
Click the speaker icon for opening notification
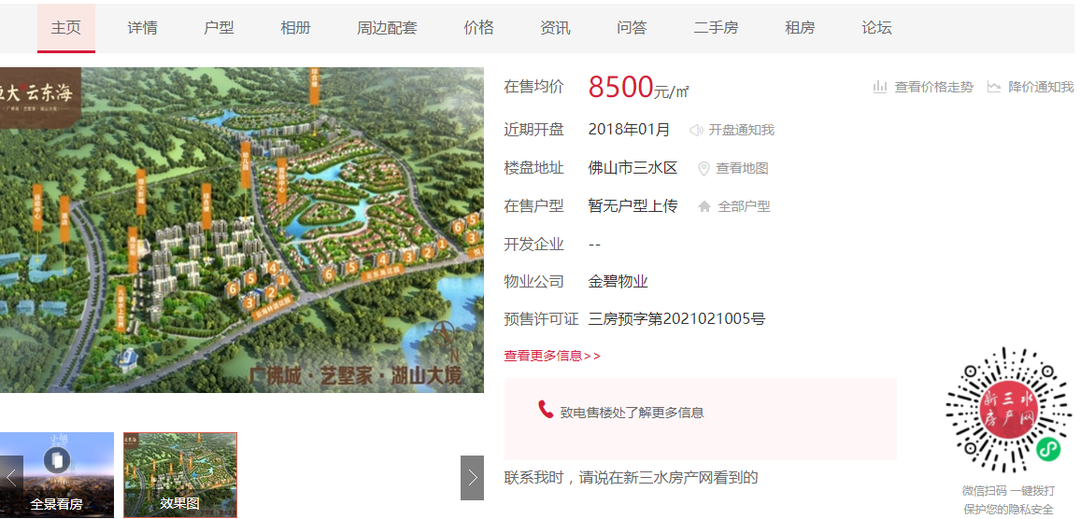[696, 130]
